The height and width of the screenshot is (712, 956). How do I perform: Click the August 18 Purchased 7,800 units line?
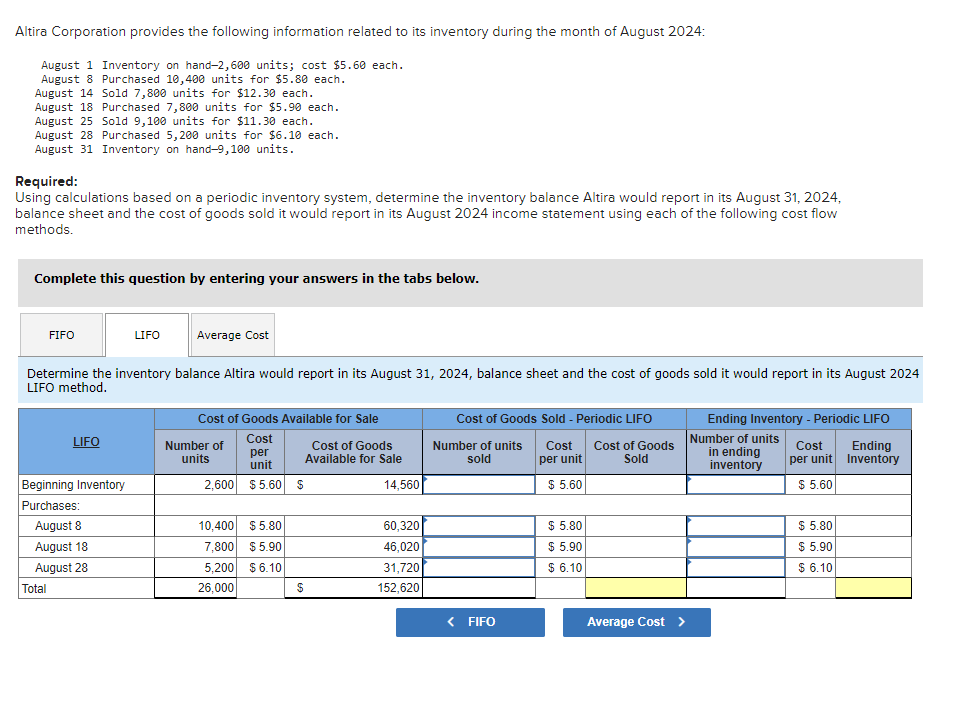tap(187, 107)
